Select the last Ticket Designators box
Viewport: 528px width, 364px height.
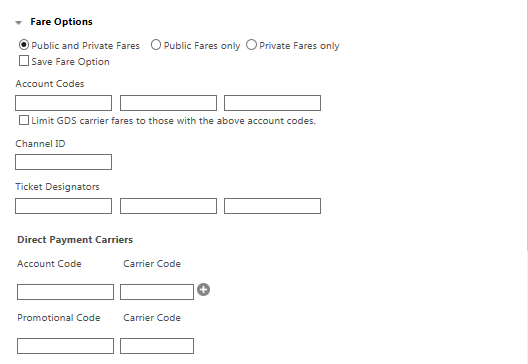pyautogui.click(x=272, y=206)
